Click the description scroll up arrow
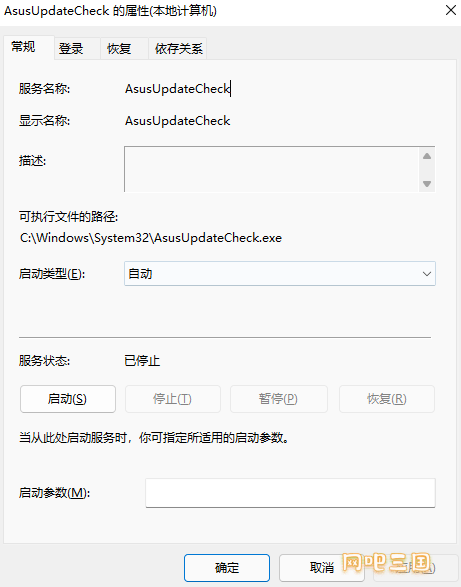 click(x=427, y=156)
